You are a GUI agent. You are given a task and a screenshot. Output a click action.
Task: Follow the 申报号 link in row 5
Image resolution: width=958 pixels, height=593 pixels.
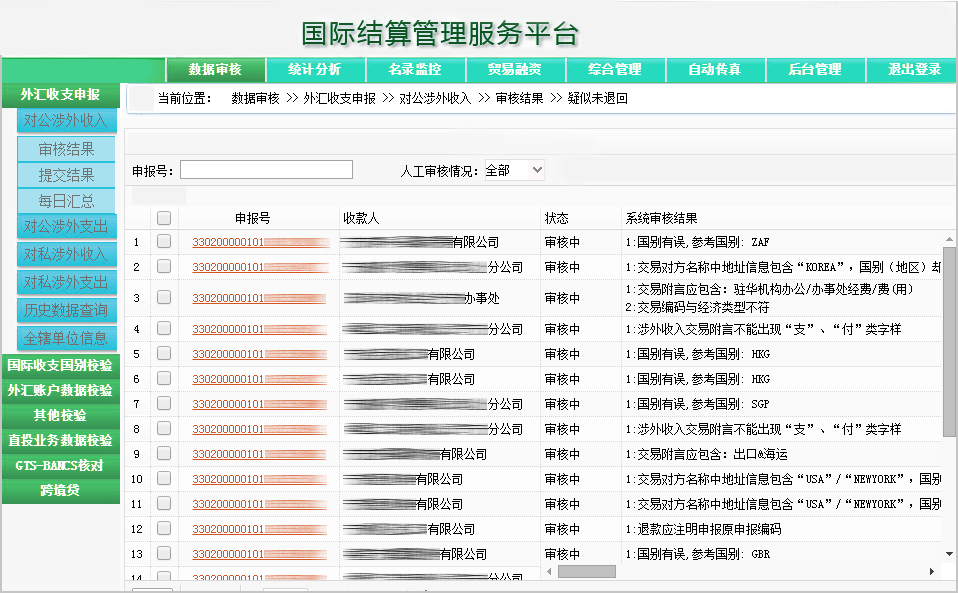pyautogui.click(x=260, y=354)
